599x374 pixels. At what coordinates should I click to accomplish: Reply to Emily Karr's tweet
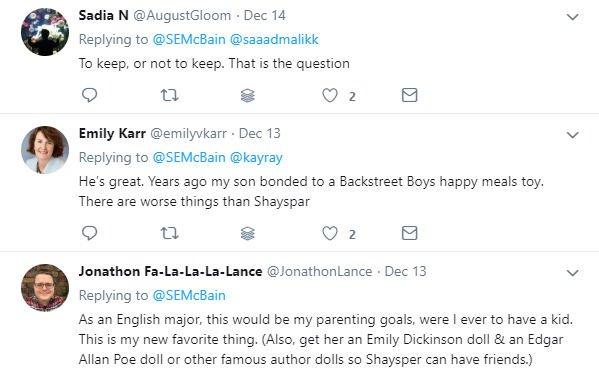pos(89,233)
